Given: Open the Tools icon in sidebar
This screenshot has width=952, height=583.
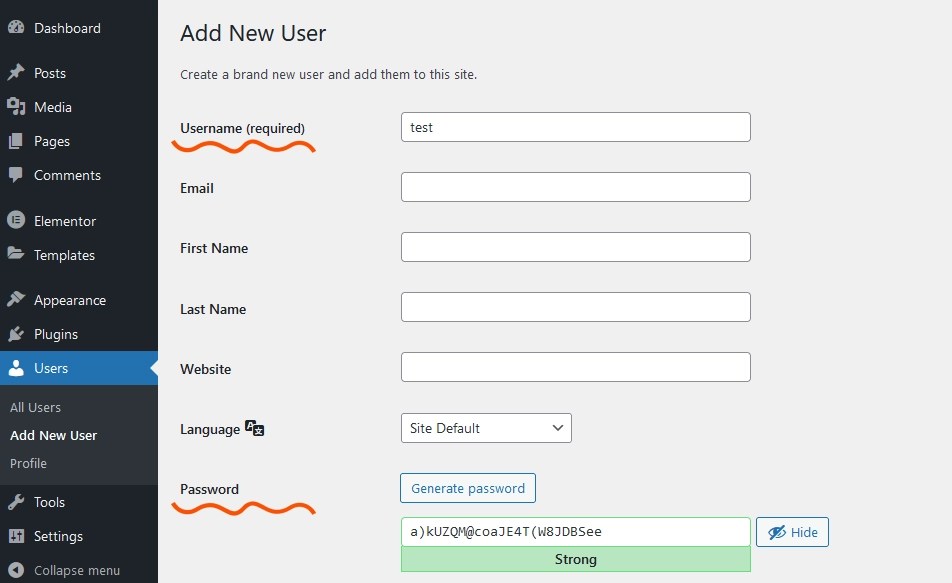Looking at the screenshot, I should pyautogui.click(x=19, y=501).
